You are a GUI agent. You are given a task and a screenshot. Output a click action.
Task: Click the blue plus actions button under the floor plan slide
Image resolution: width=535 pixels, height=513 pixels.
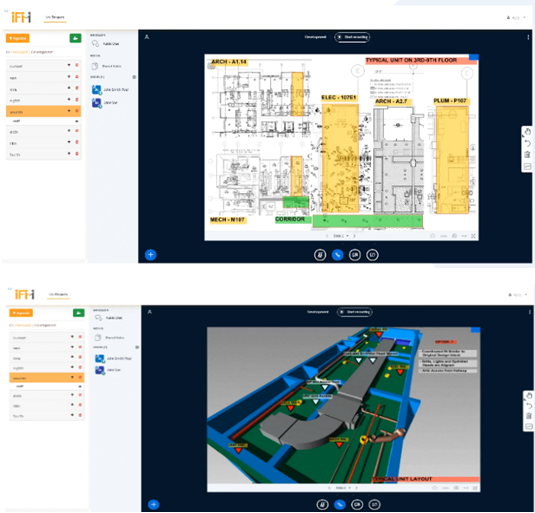click(150, 254)
